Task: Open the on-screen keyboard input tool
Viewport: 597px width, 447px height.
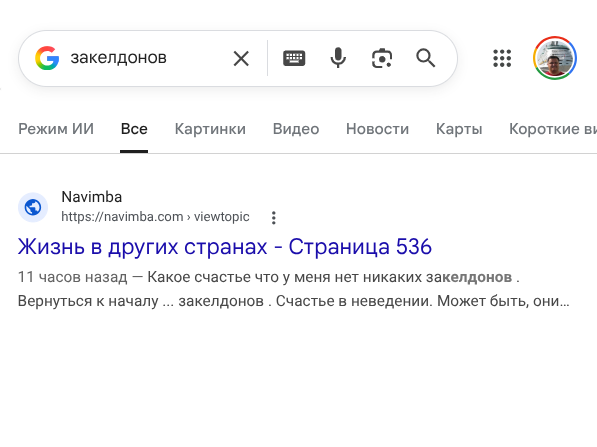Action: 294,58
